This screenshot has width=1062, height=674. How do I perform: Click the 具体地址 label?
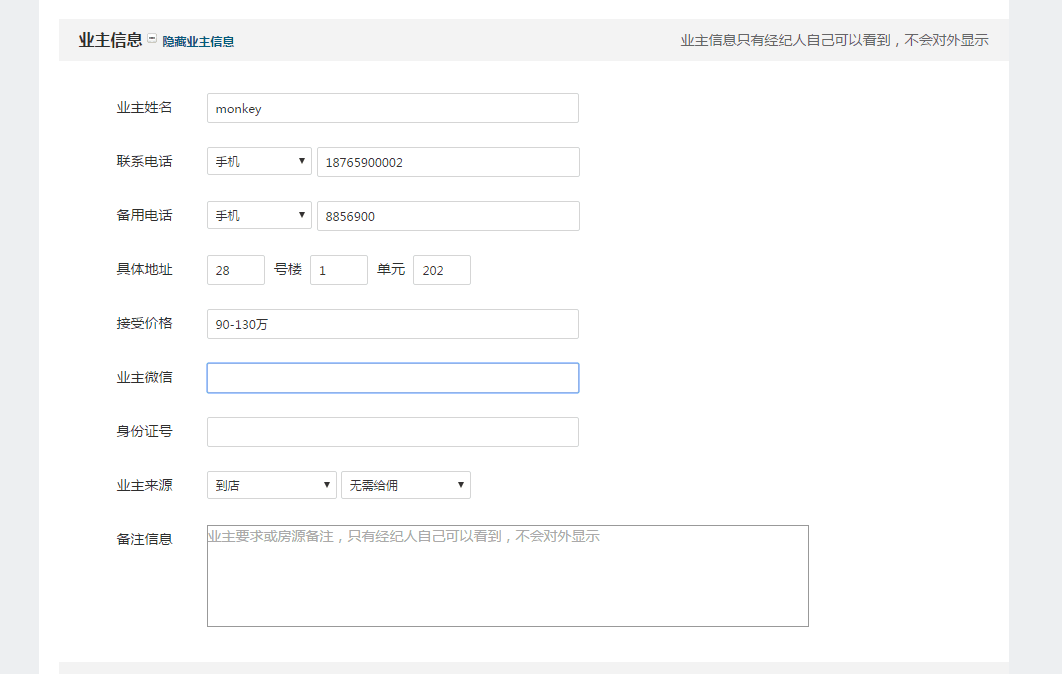point(144,270)
